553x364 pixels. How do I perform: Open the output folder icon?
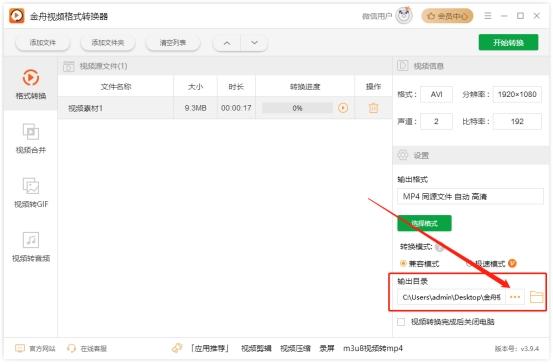click(536, 297)
